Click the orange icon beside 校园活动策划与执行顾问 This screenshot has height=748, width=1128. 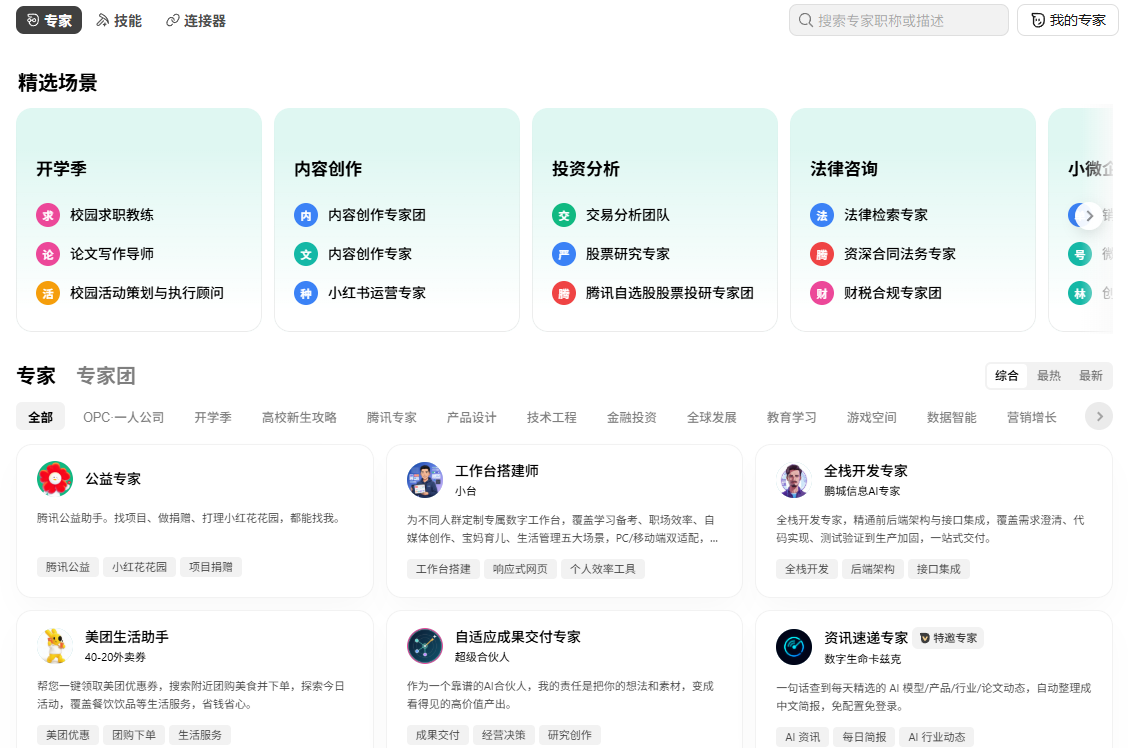[x=48, y=293]
